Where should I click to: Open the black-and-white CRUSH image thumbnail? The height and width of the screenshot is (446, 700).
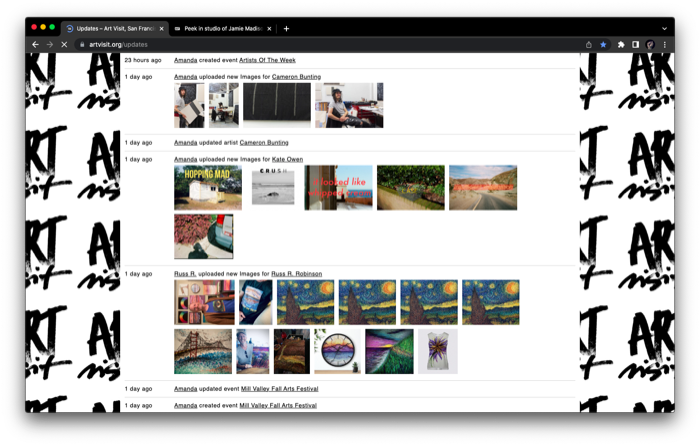(x=273, y=186)
